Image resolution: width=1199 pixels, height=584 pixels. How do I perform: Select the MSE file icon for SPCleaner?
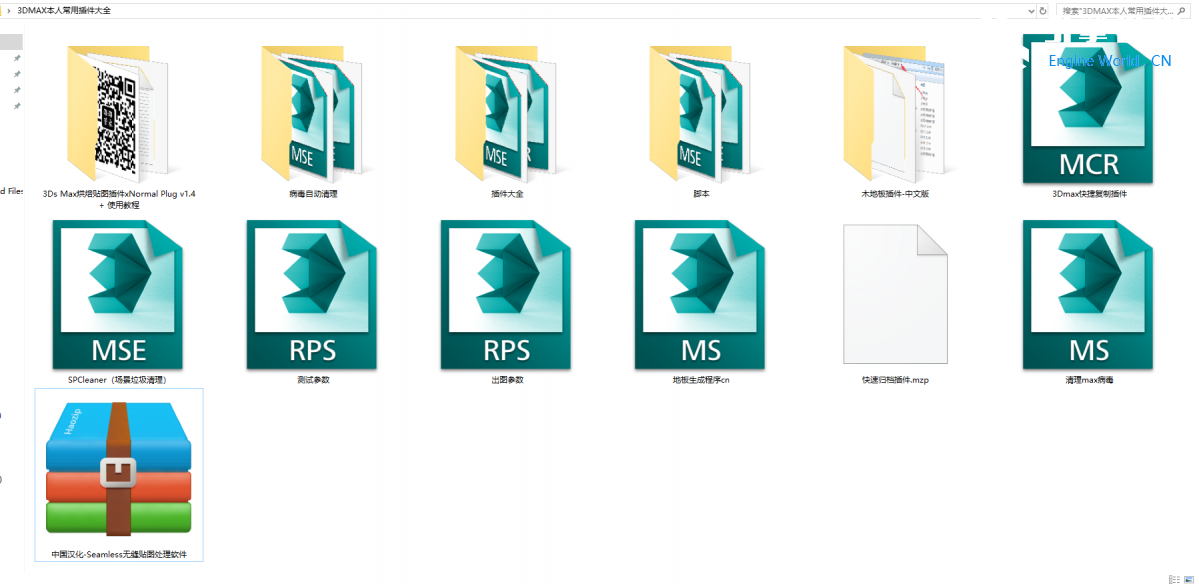[118, 294]
